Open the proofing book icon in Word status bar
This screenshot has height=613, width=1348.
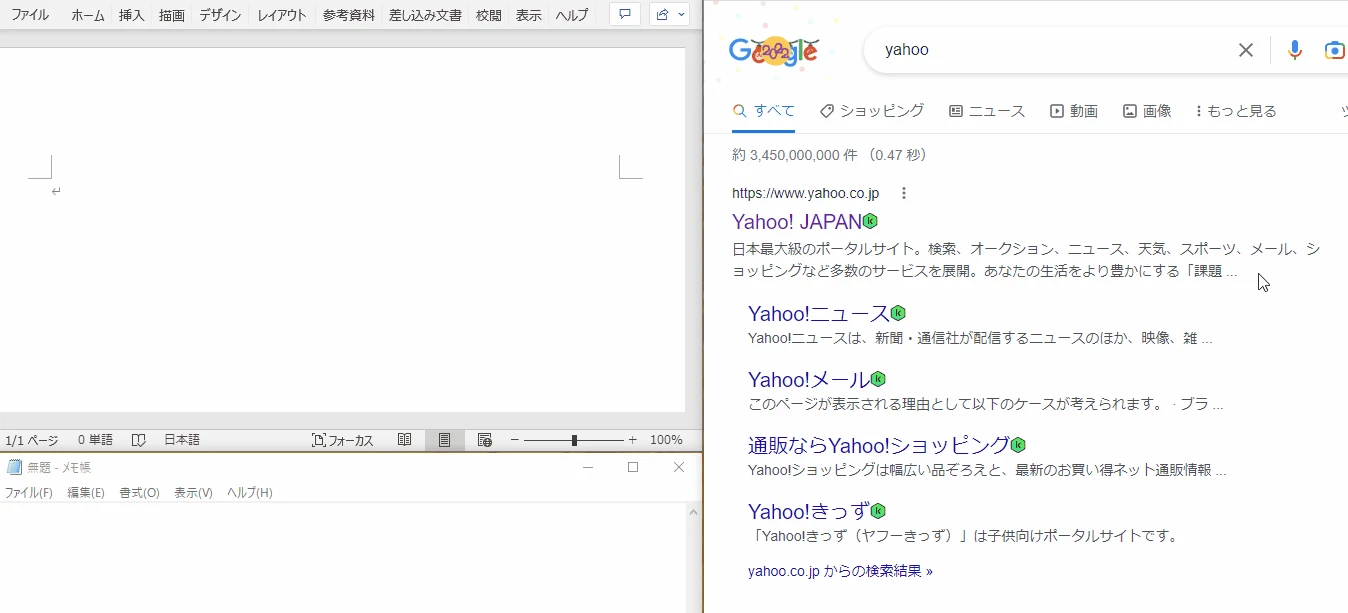tap(139, 440)
